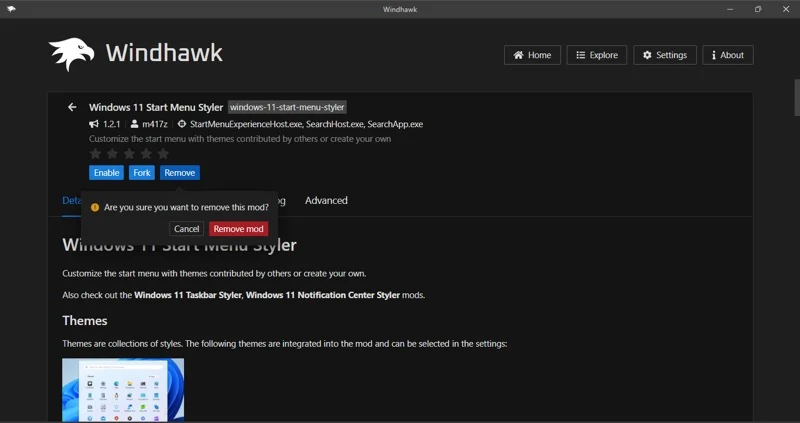This screenshot has height=423, width=800.
Task: Confirm with red Remove mod button
Action: pyautogui.click(x=238, y=229)
